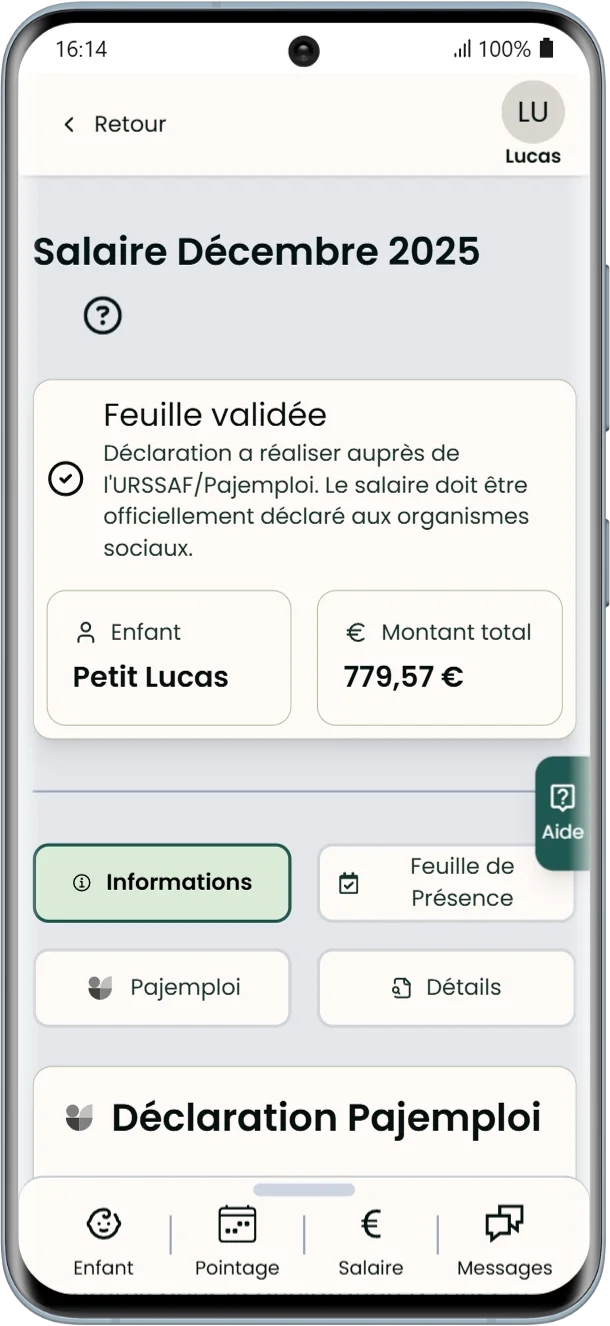Tap Retour to go back
This screenshot has height=1326, width=610.
[114, 124]
